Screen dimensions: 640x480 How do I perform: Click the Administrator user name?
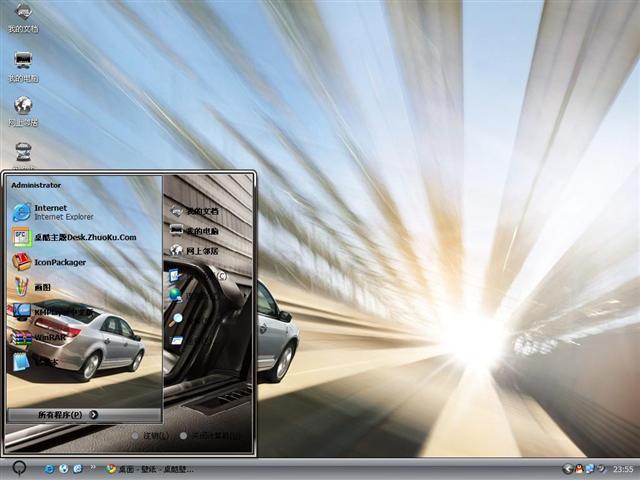(36, 185)
